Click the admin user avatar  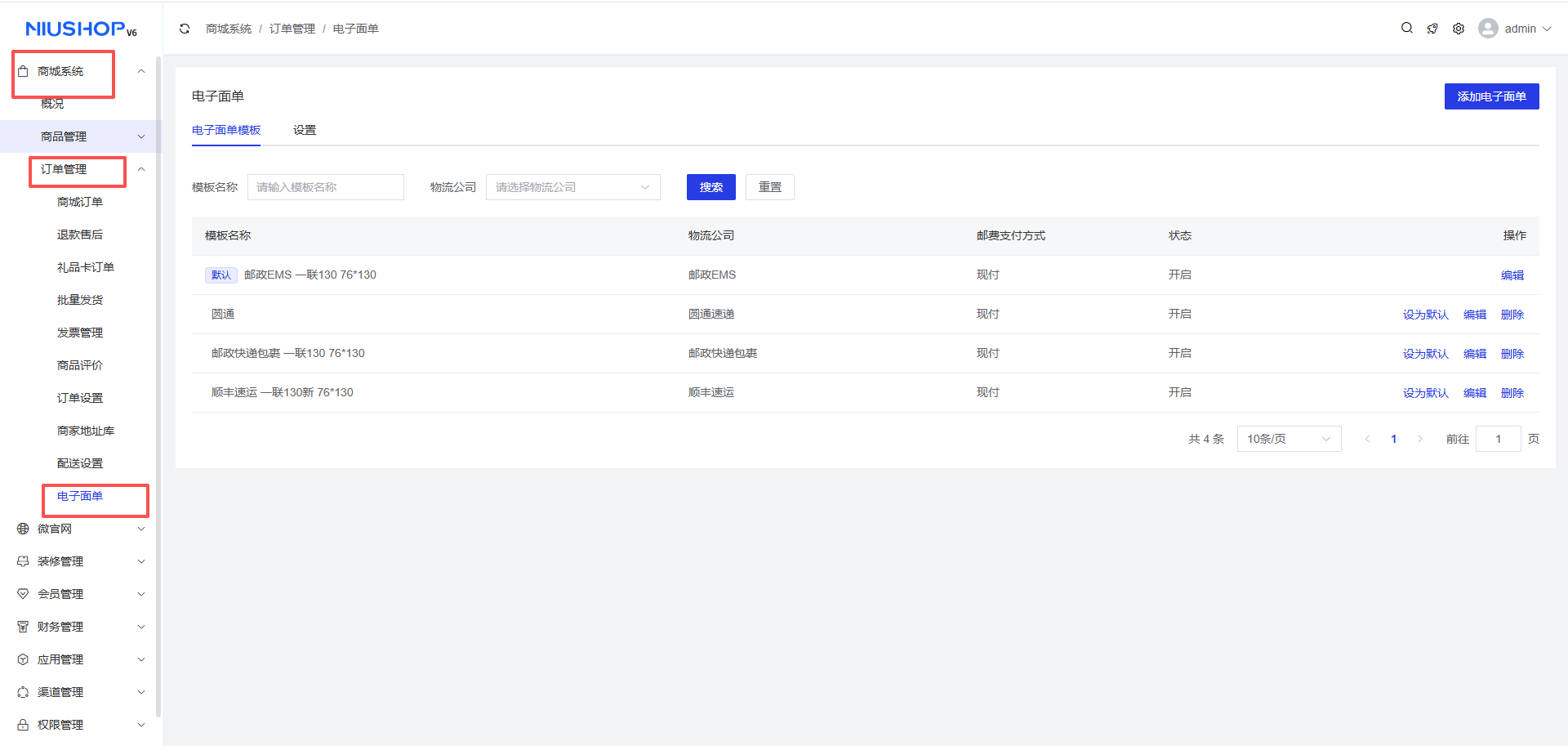click(x=1488, y=29)
